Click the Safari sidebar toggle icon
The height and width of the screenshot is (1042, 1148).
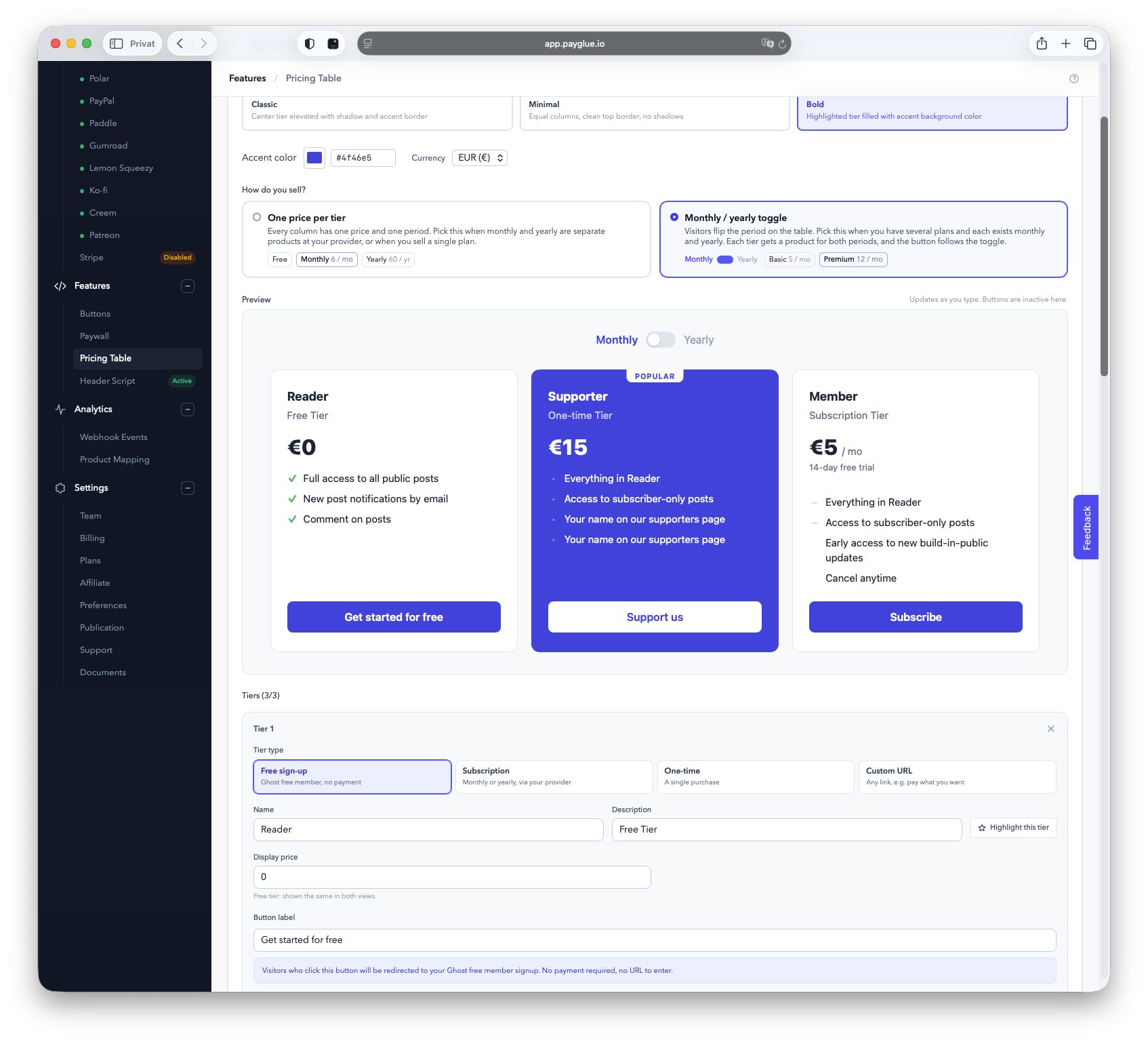click(x=117, y=43)
